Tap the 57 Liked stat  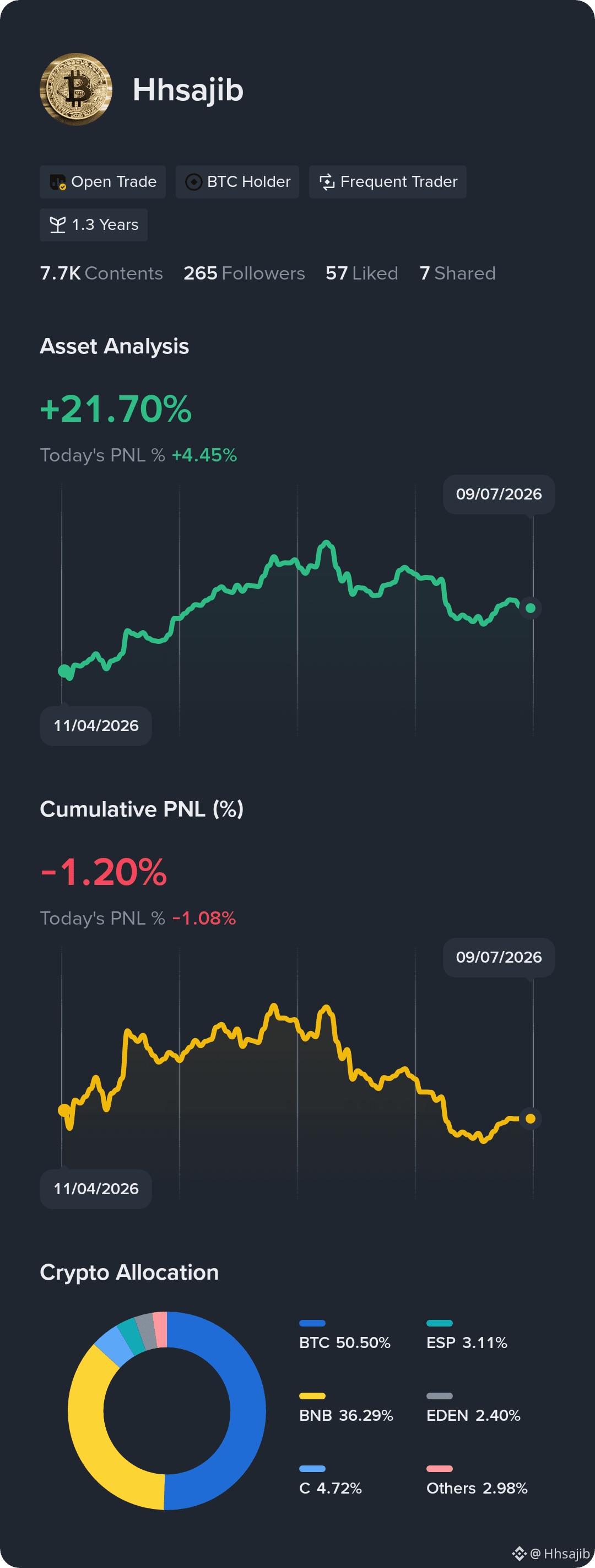361,273
